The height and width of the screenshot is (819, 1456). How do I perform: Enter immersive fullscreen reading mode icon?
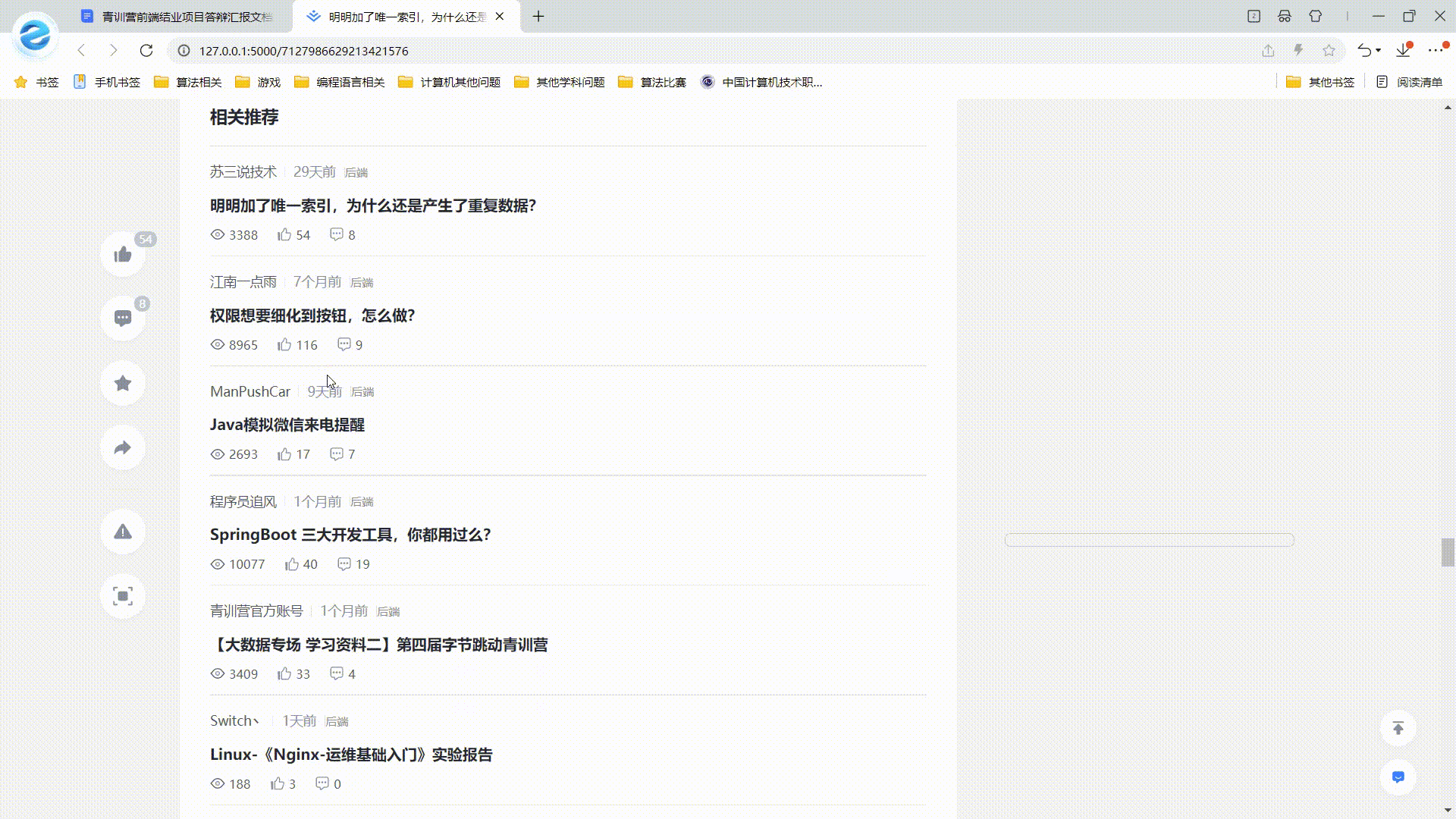tap(123, 596)
